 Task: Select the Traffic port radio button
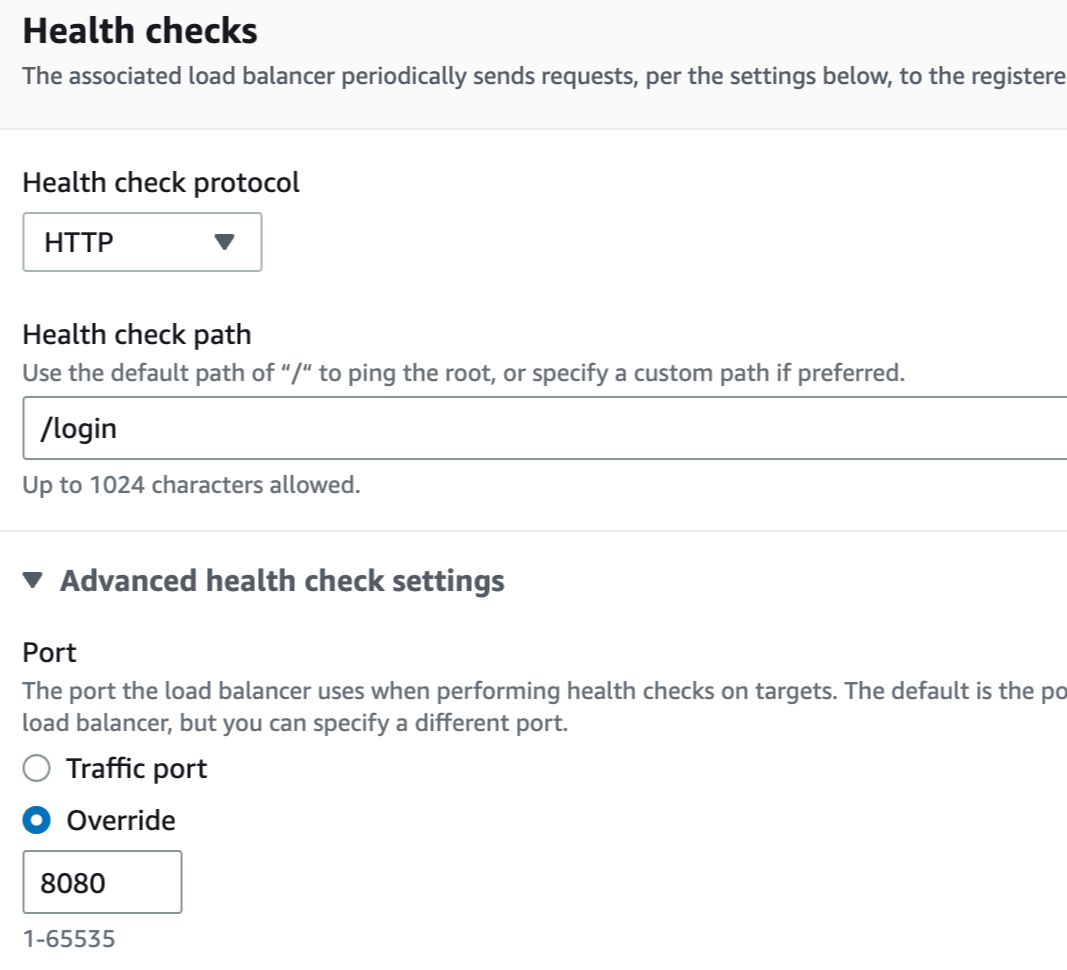pos(36,769)
